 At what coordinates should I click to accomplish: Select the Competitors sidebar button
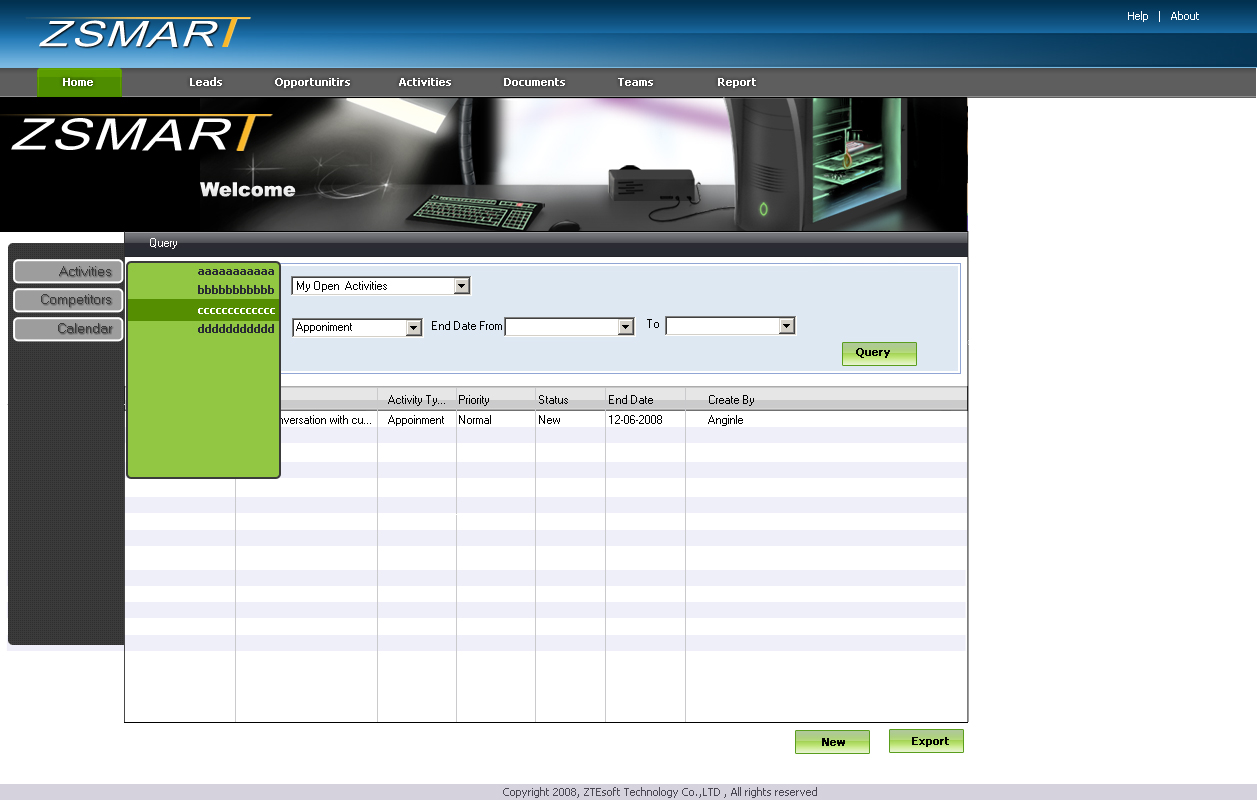click(68, 300)
